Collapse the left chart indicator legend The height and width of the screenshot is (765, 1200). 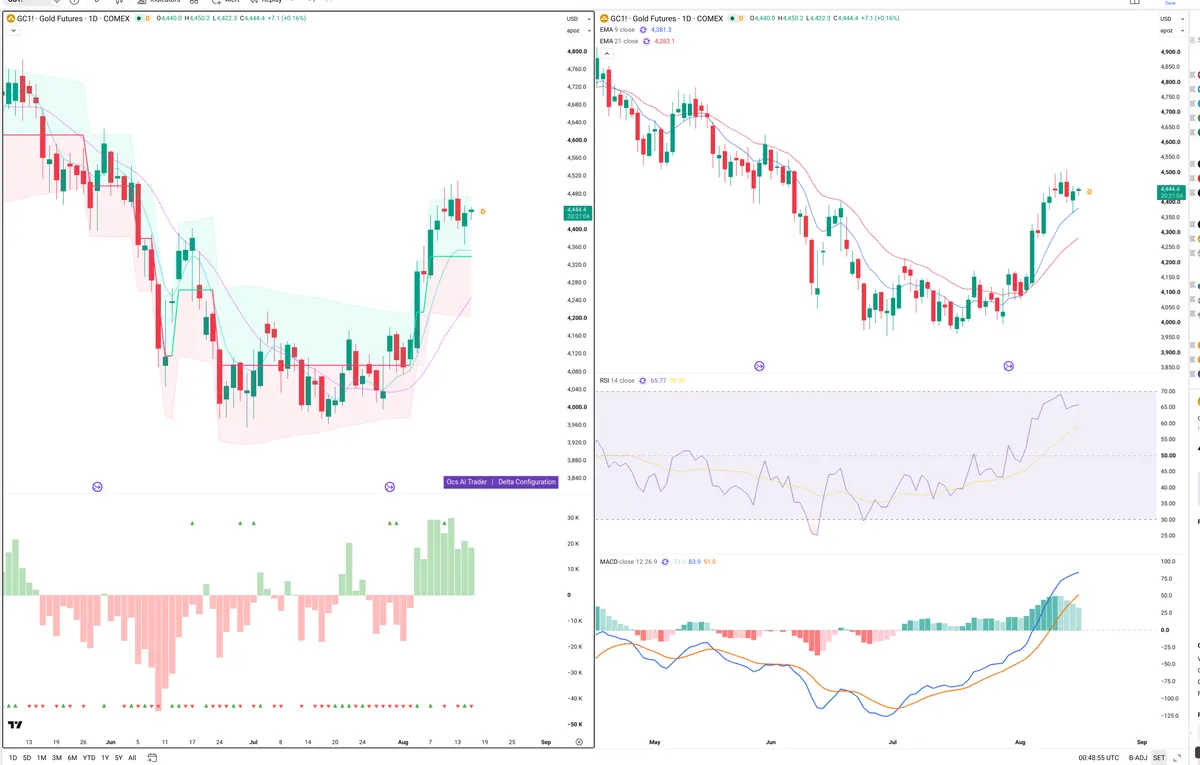pos(12,31)
